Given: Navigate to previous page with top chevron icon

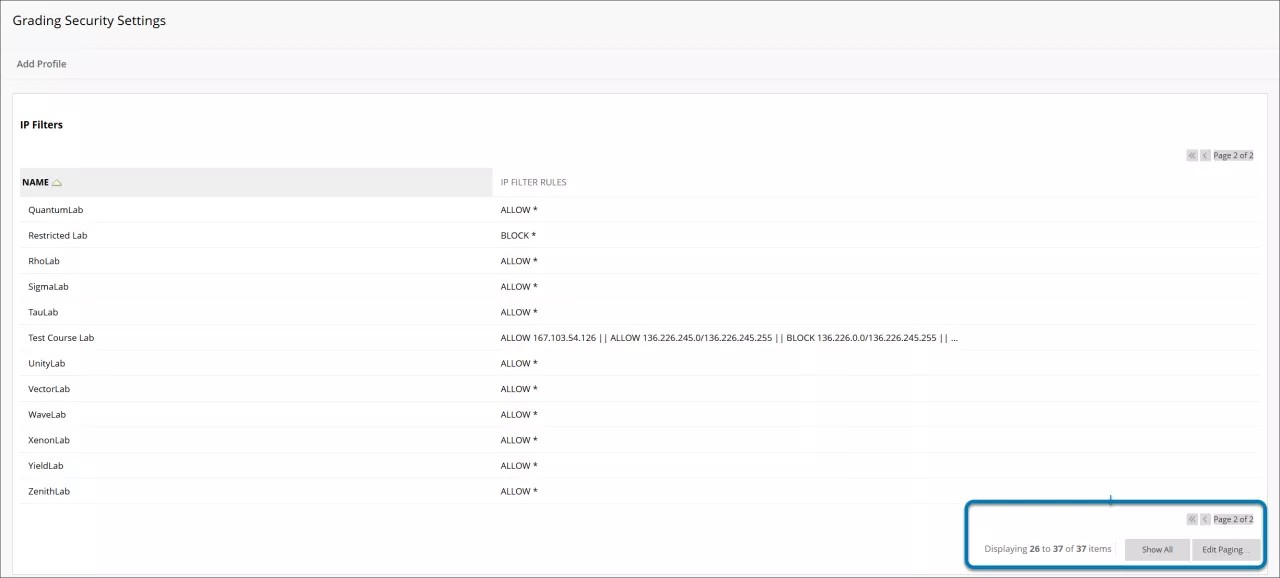Looking at the screenshot, I should (1204, 155).
